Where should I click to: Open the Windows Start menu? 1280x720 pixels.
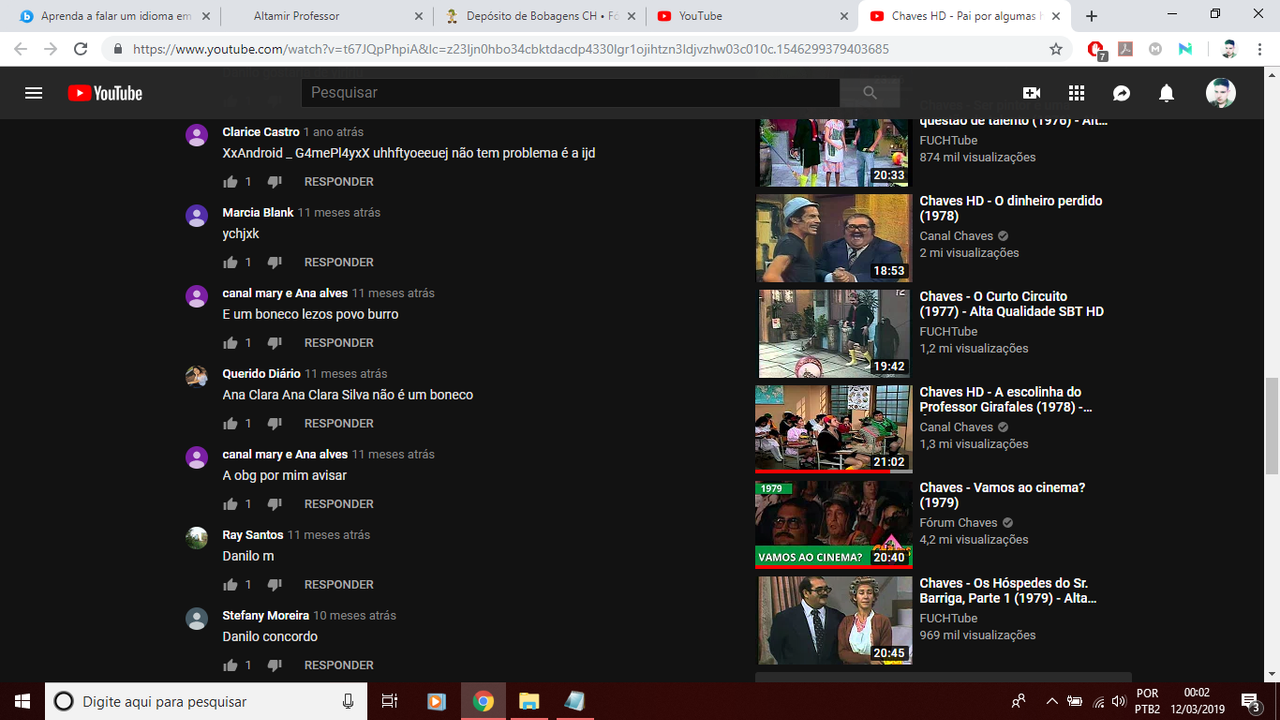click(x=21, y=701)
